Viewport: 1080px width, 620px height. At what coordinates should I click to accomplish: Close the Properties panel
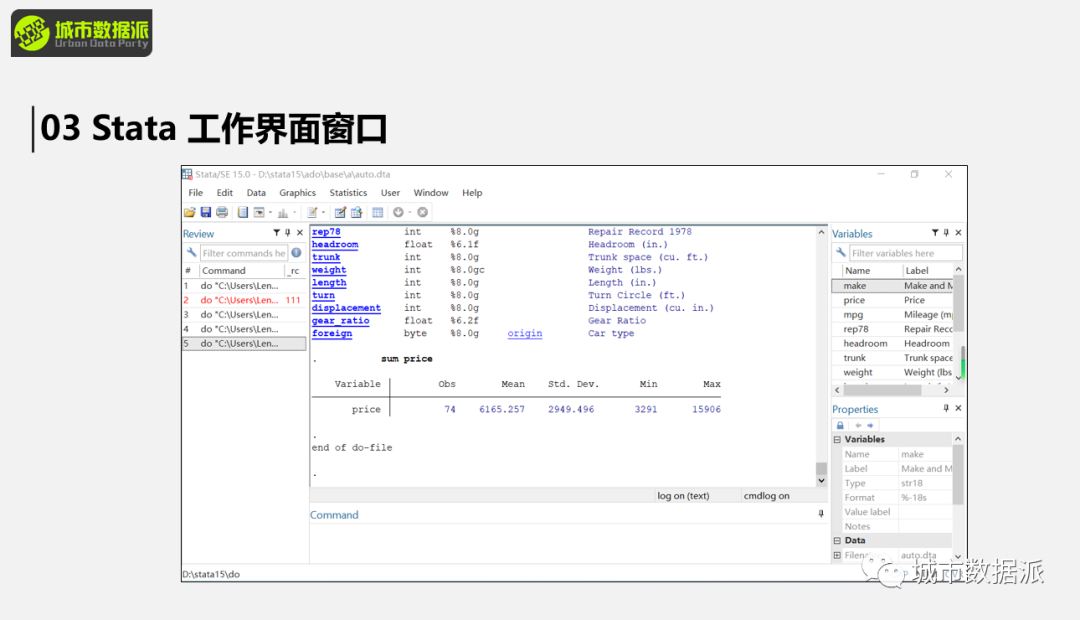(x=958, y=409)
